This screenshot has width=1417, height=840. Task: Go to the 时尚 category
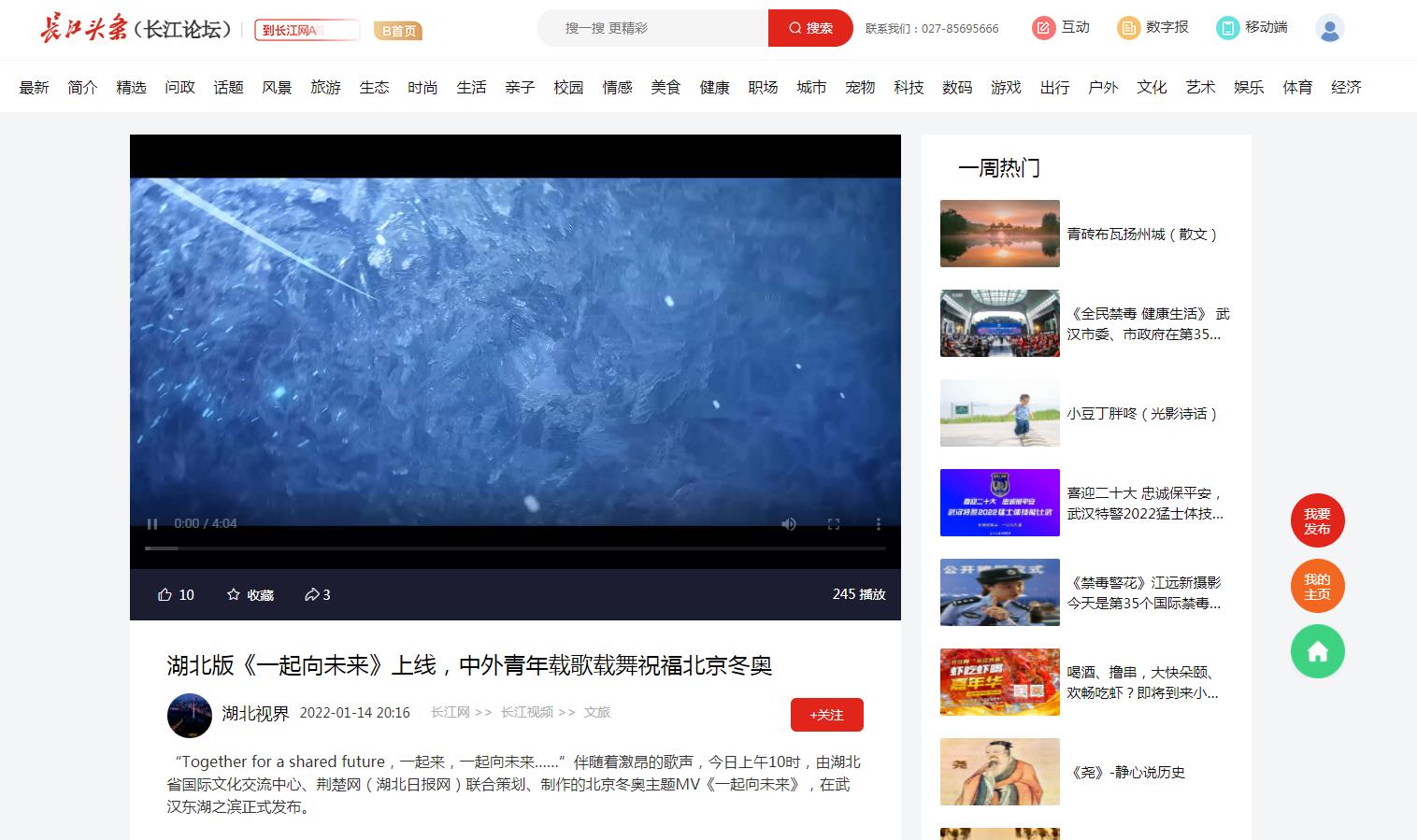[422, 87]
